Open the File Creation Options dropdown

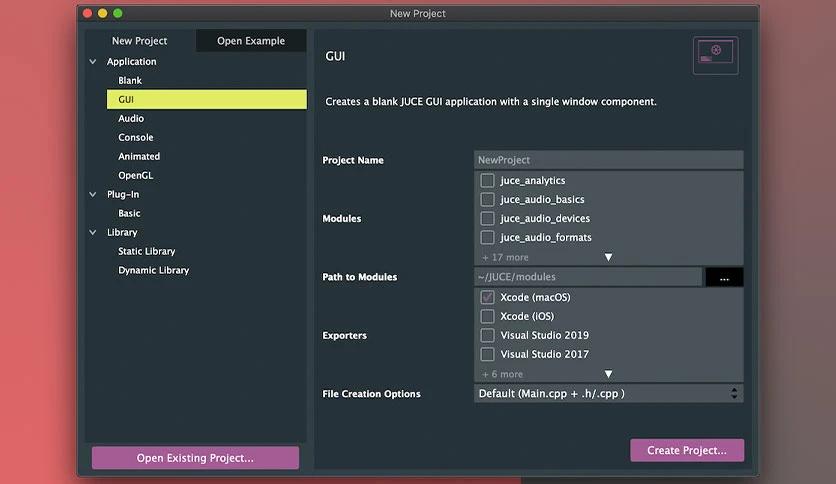point(608,393)
